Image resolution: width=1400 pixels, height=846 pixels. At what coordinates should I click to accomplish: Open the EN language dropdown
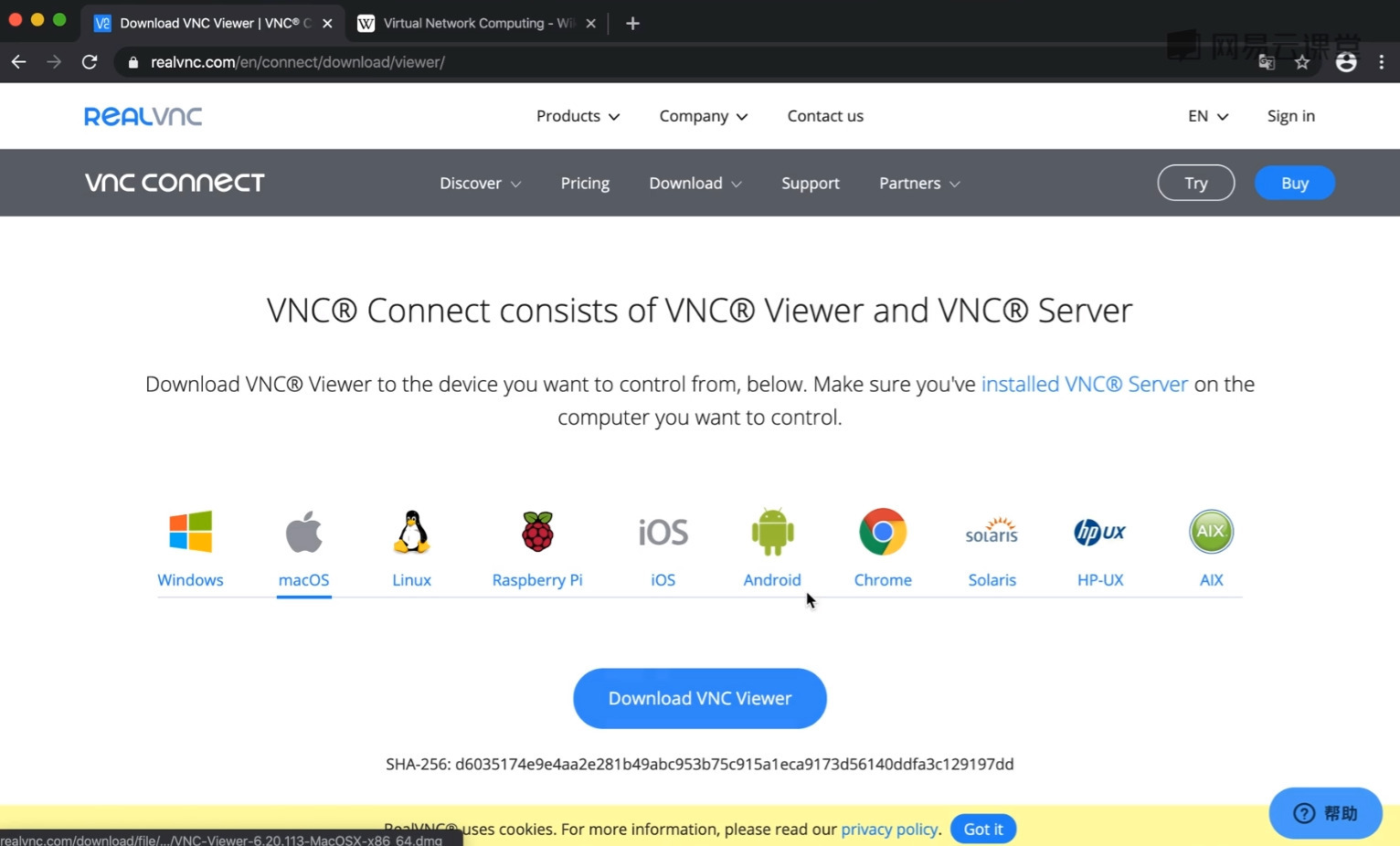[1208, 116]
